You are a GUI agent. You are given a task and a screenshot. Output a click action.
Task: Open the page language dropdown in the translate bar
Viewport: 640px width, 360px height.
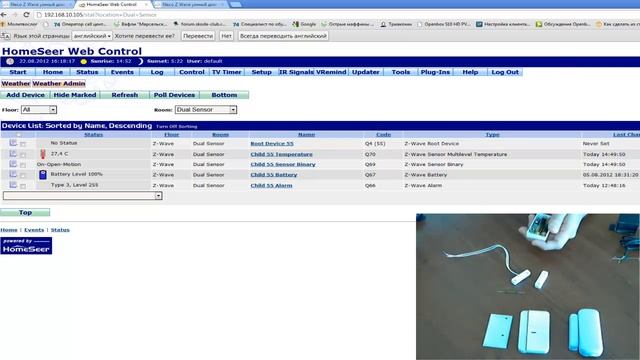point(92,36)
